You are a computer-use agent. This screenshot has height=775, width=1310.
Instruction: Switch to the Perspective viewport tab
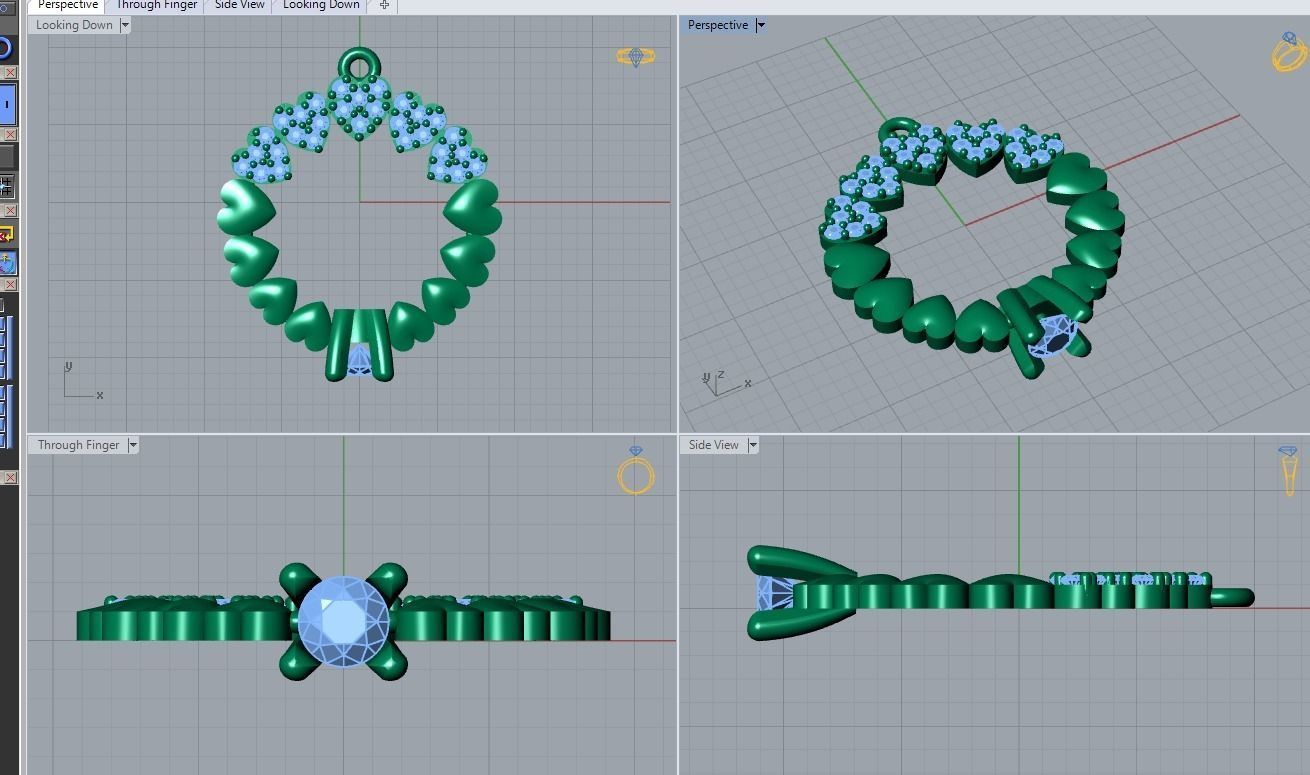coord(66,5)
